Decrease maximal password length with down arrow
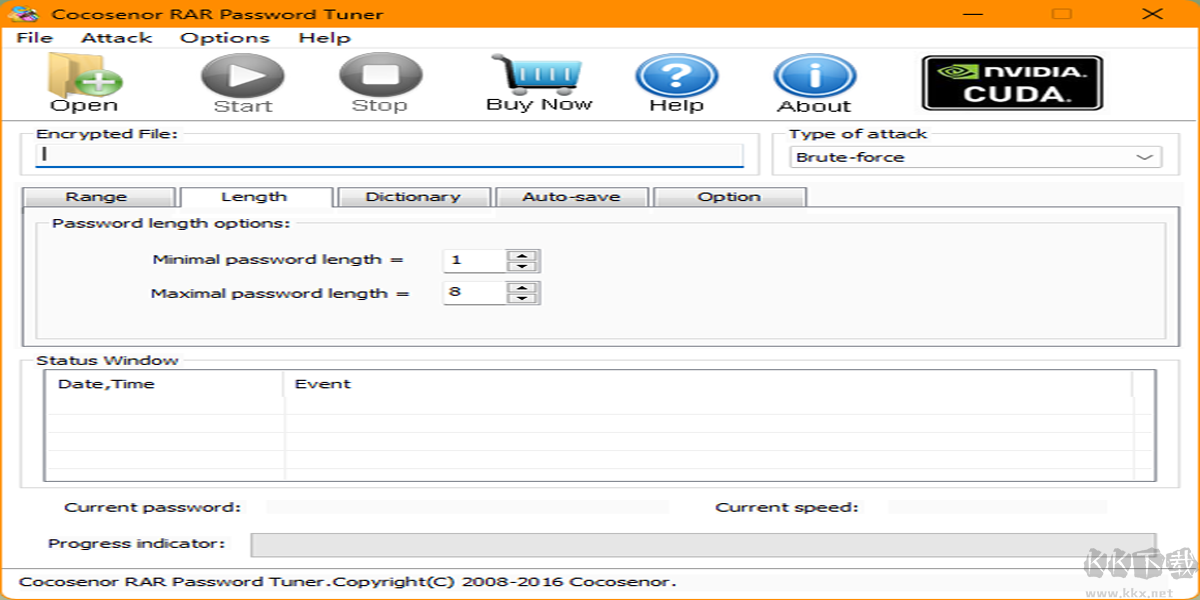Image resolution: width=1200 pixels, height=600 pixels. point(522,299)
